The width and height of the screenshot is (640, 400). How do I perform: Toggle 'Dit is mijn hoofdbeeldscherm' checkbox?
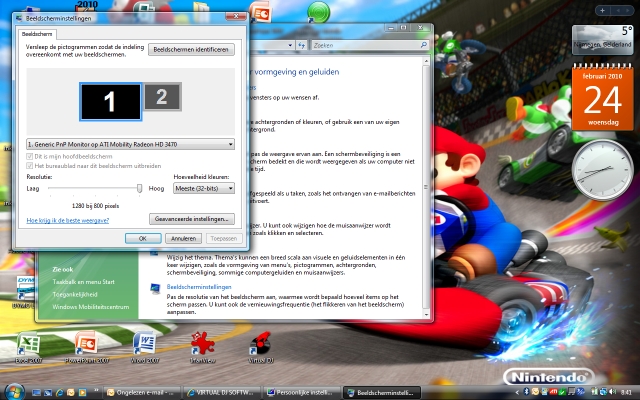29,156
